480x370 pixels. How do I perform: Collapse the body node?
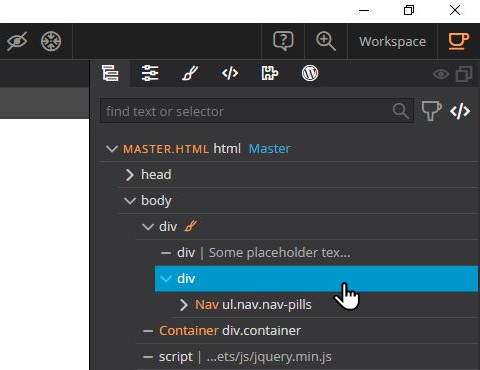coord(130,201)
